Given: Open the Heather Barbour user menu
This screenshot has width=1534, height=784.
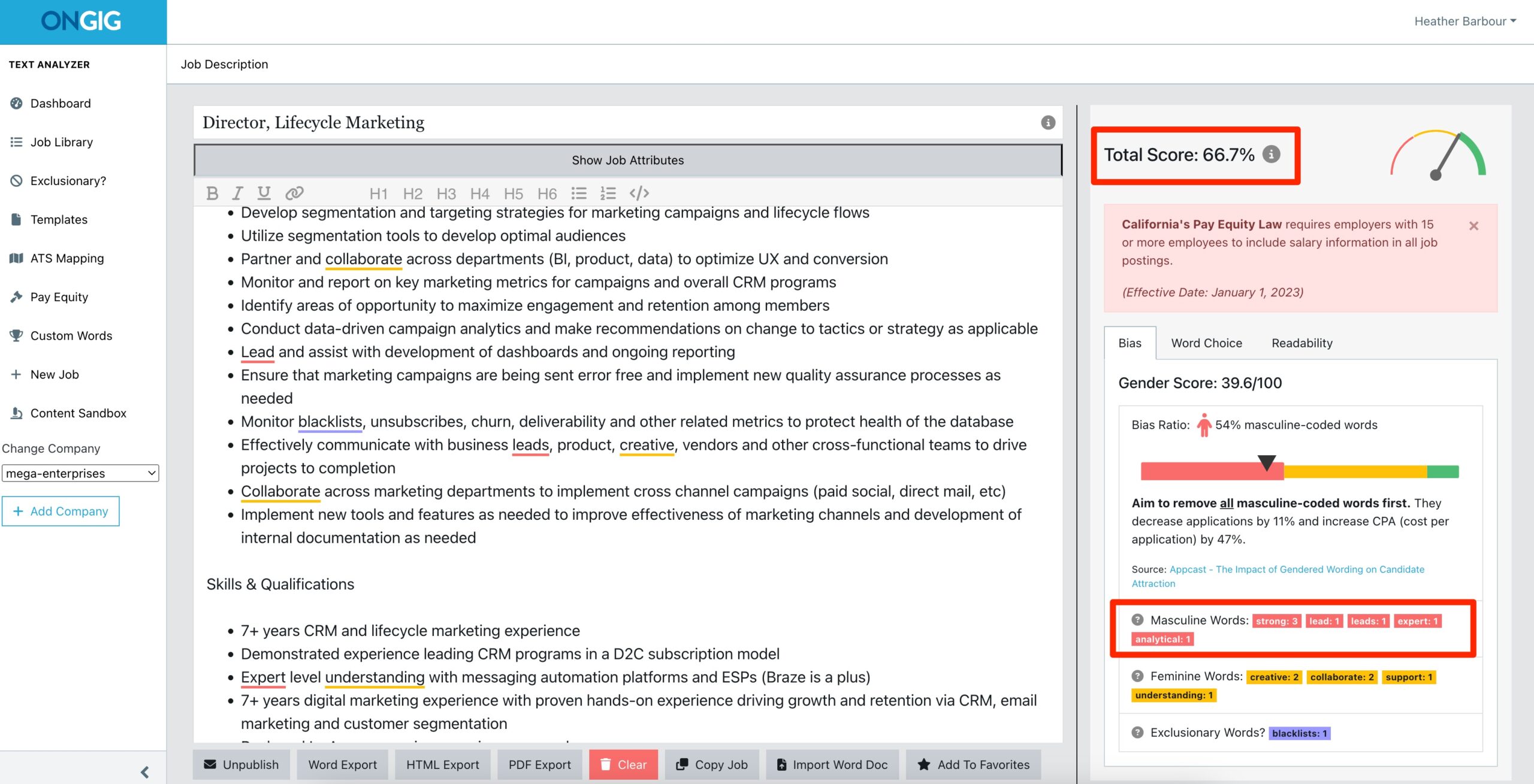Looking at the screenshot, I should (x=1465, y=21).
